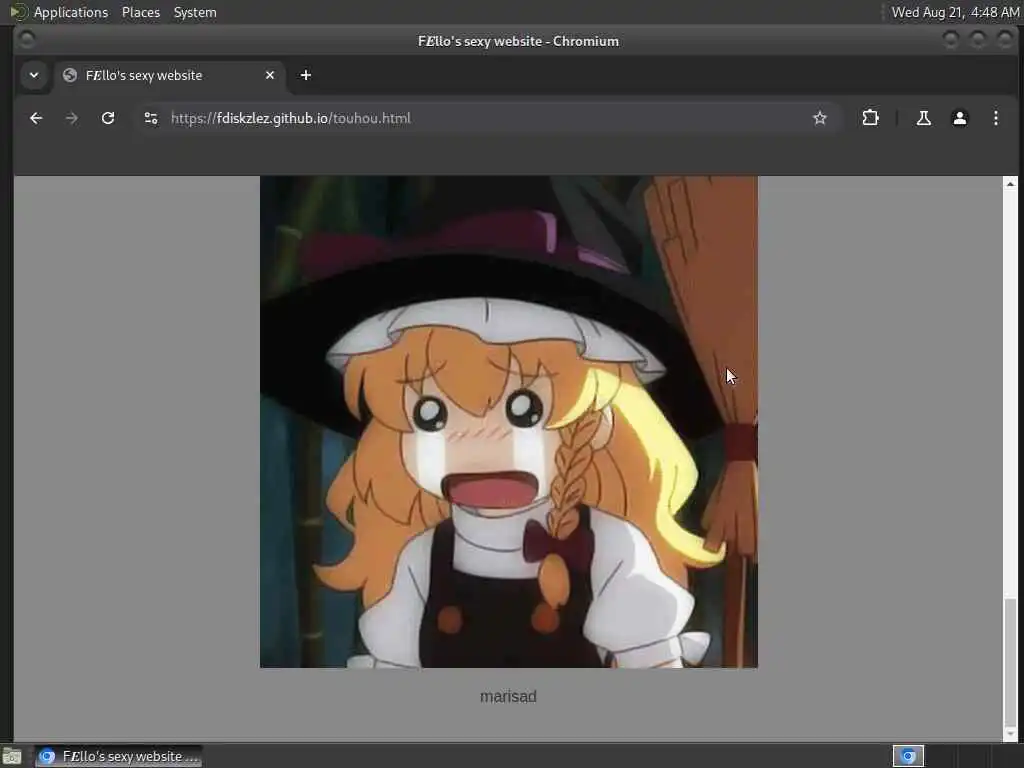Open a new tab with plus button
1024x768 pixels.
click(306, 75)
